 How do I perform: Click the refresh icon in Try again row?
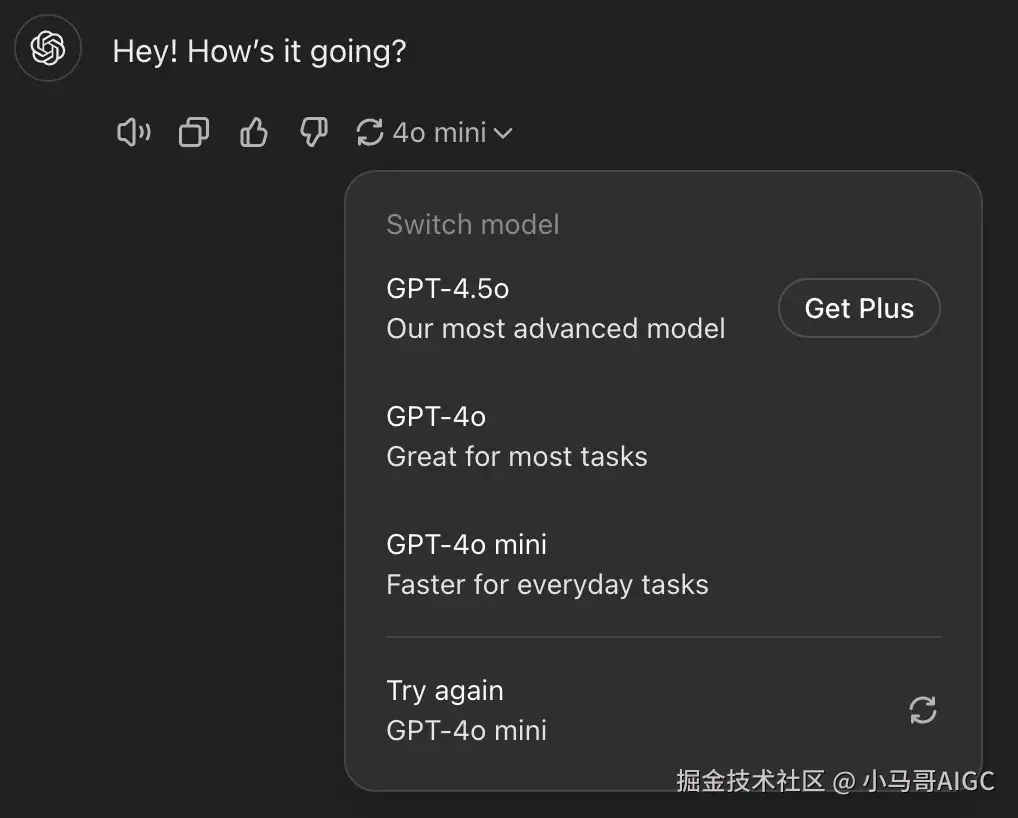pyautogui.click(x=922, y=710)
